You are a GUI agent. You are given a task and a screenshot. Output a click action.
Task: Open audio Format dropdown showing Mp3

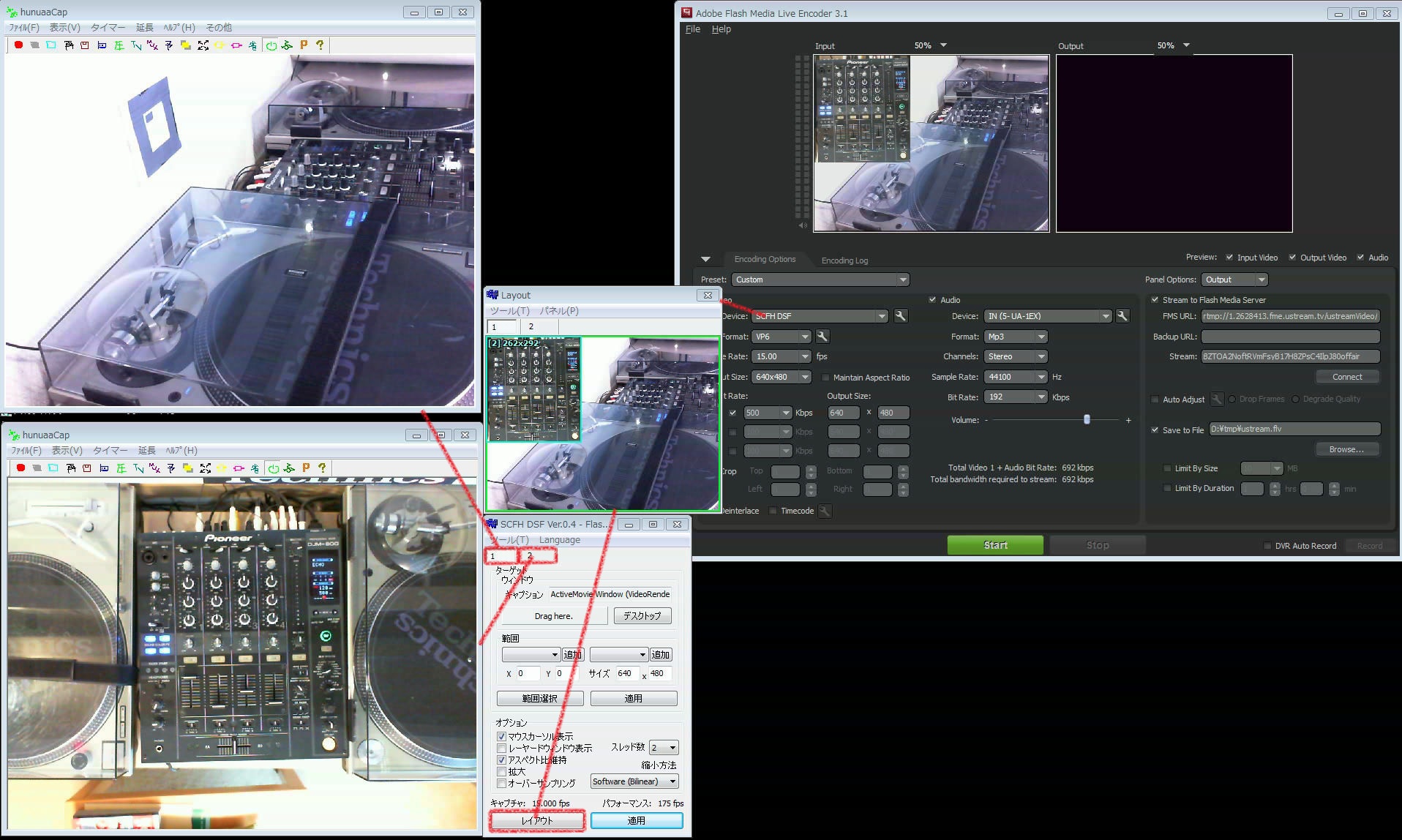1016,337
